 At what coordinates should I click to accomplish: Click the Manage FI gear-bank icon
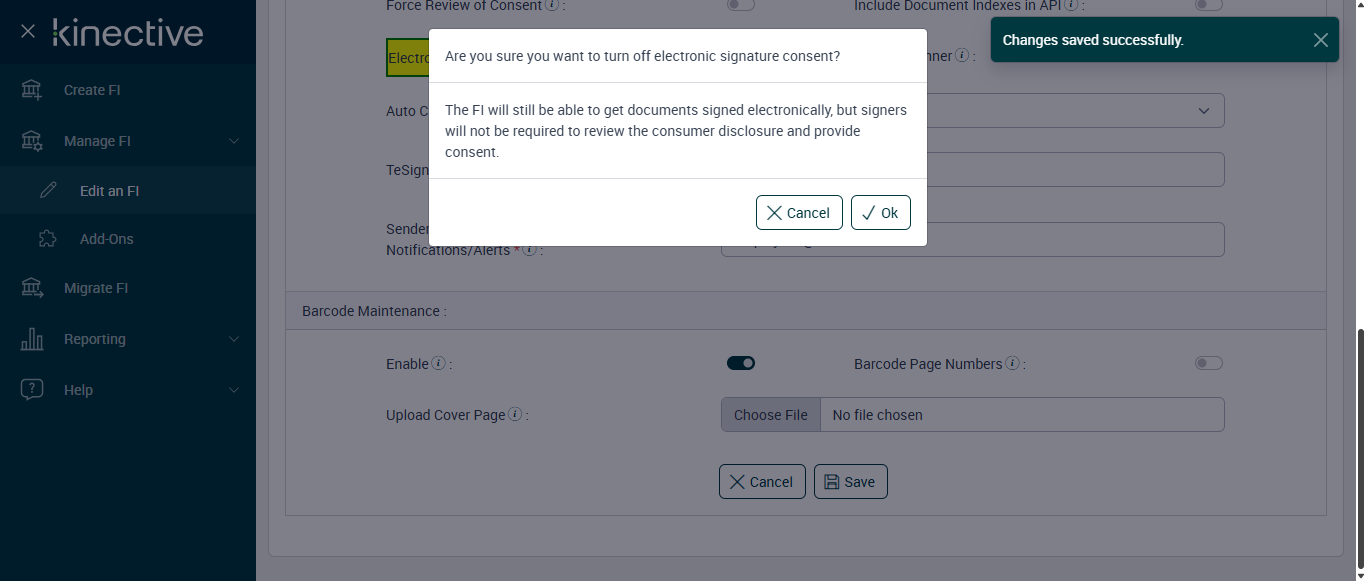click(32, 141)
